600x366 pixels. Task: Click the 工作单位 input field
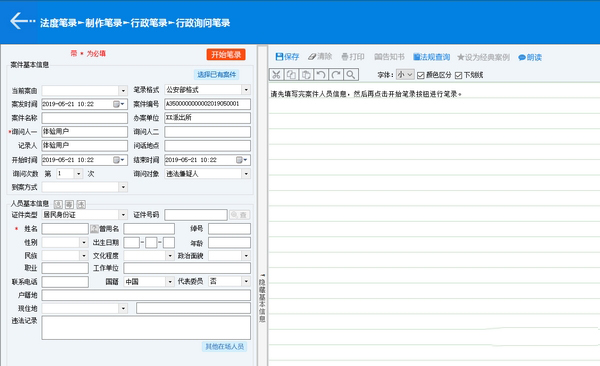187,268
